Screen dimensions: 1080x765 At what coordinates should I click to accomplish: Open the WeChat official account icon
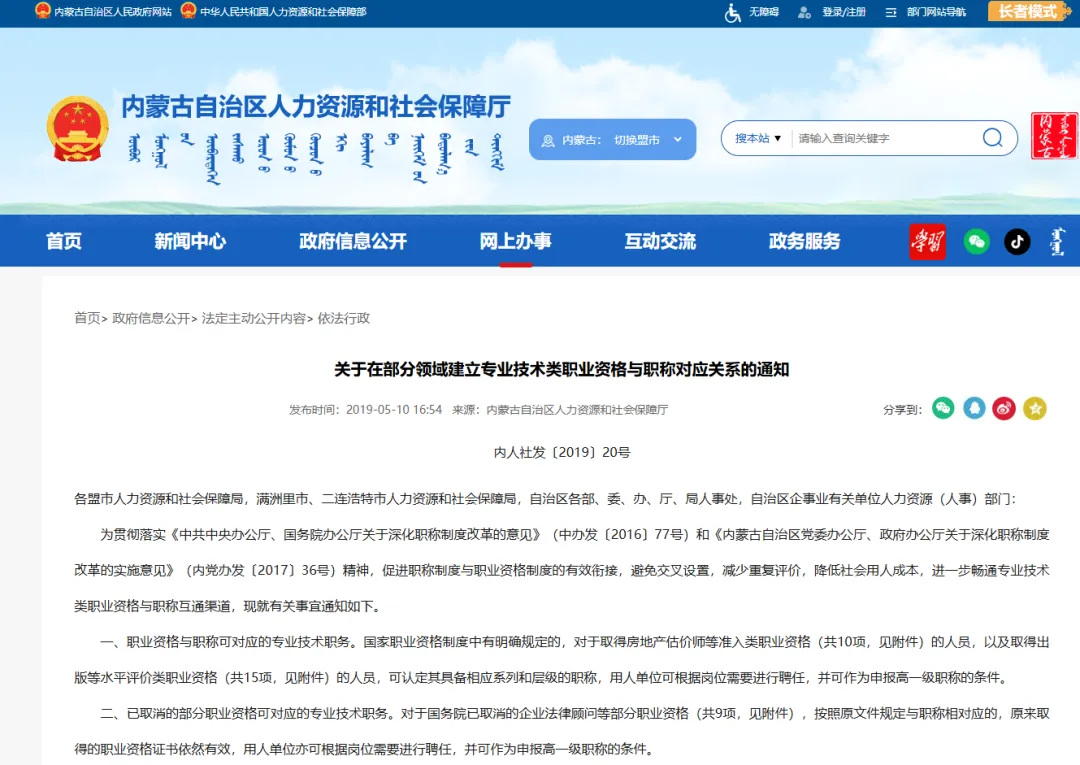tap(977, 241)
